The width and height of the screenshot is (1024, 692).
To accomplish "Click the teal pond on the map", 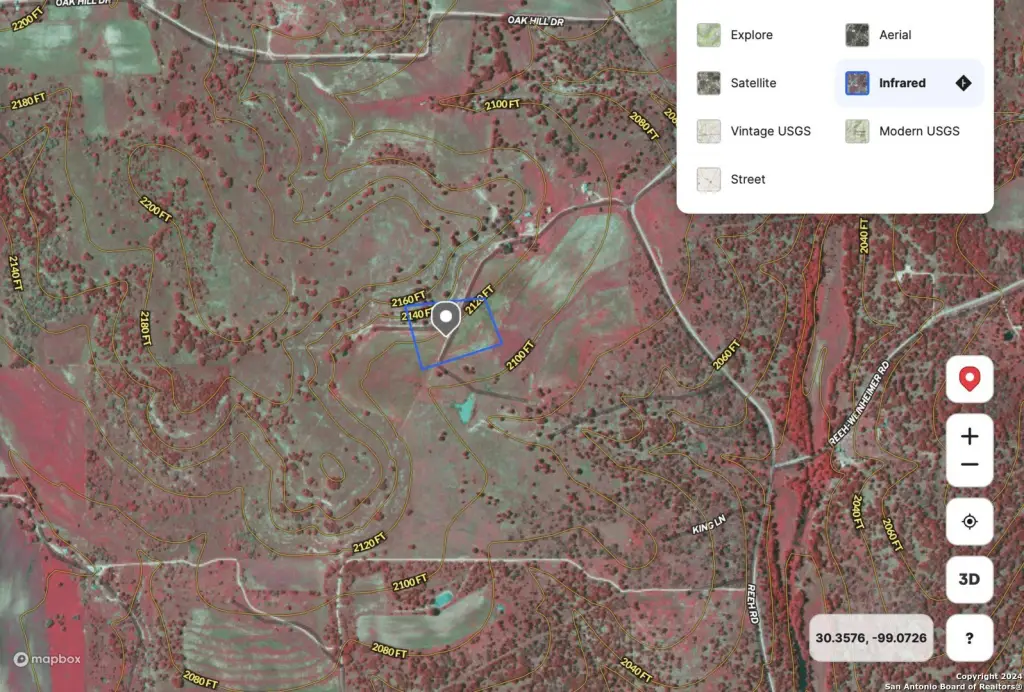I will click(464, 406).
